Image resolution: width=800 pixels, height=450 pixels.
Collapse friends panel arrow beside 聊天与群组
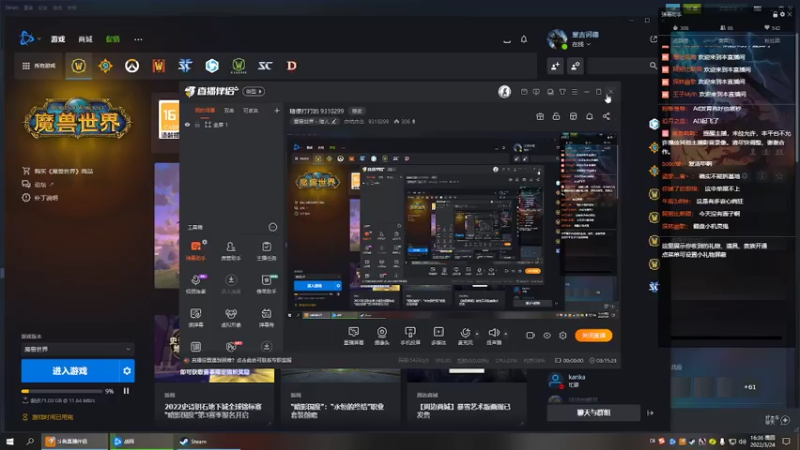650,413
